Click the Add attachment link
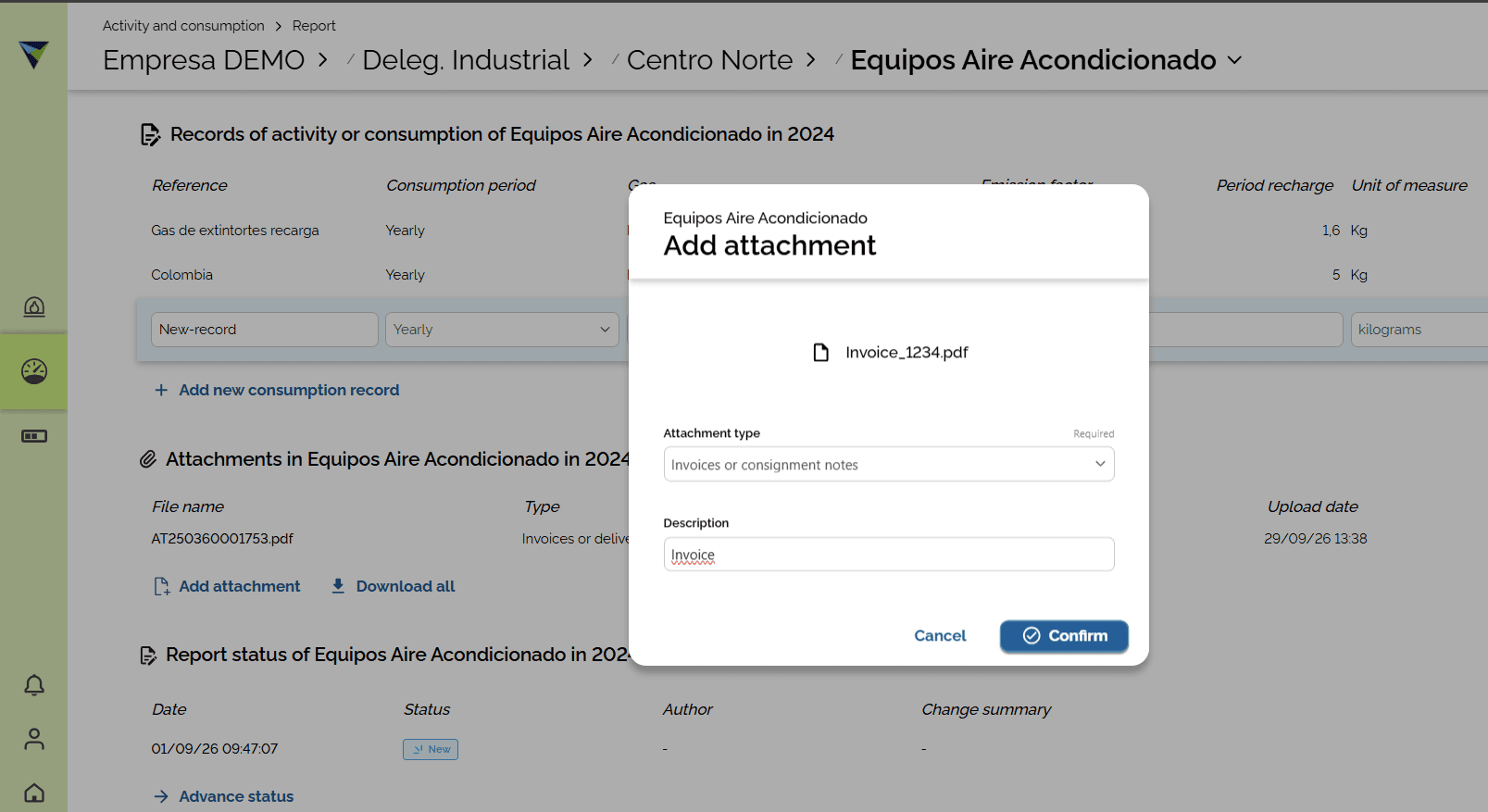The height and width of the screenshot is (812, 1488). [x=240, y=586]
